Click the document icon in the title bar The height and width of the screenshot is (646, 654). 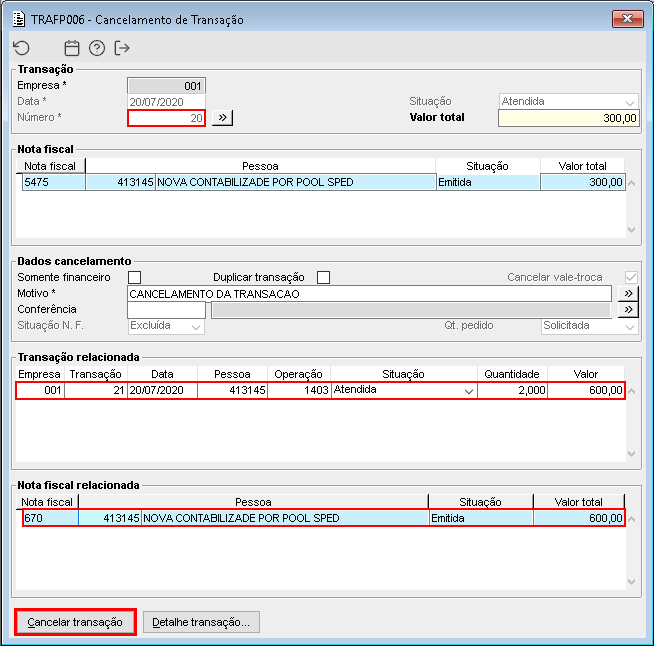tap(19, 19)
